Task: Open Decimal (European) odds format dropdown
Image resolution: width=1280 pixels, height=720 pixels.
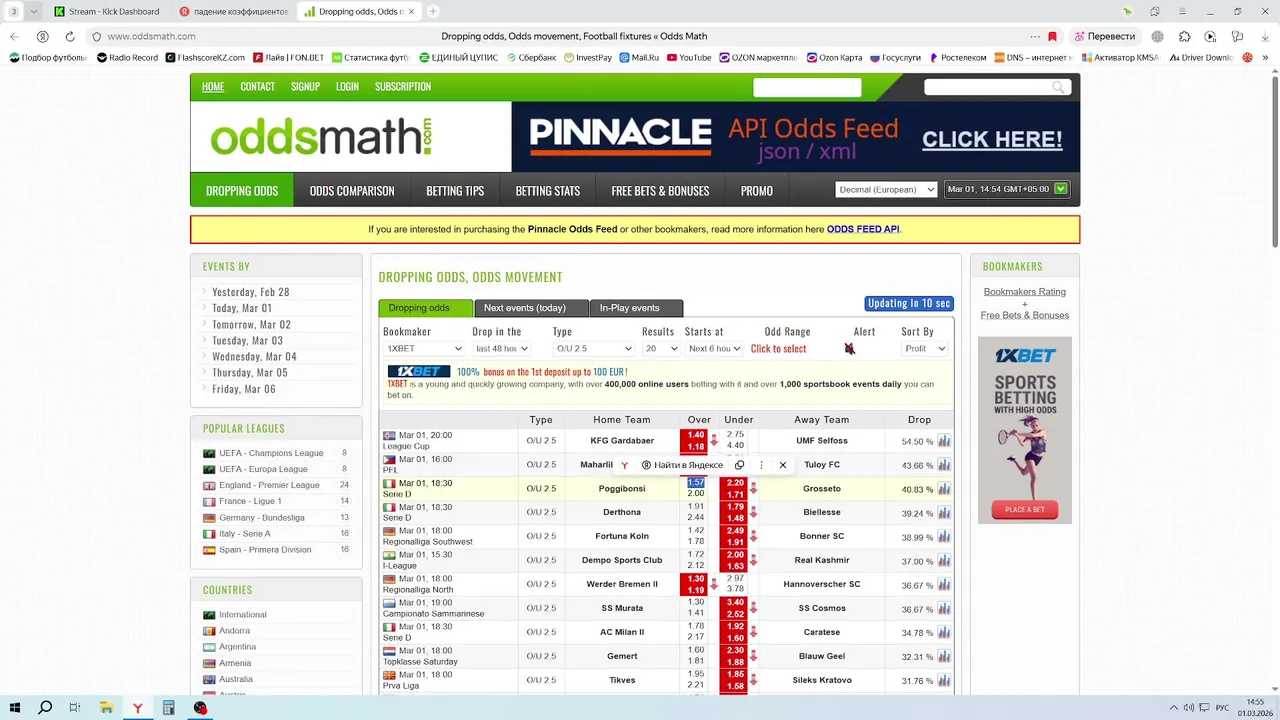Action: (887, 190)
